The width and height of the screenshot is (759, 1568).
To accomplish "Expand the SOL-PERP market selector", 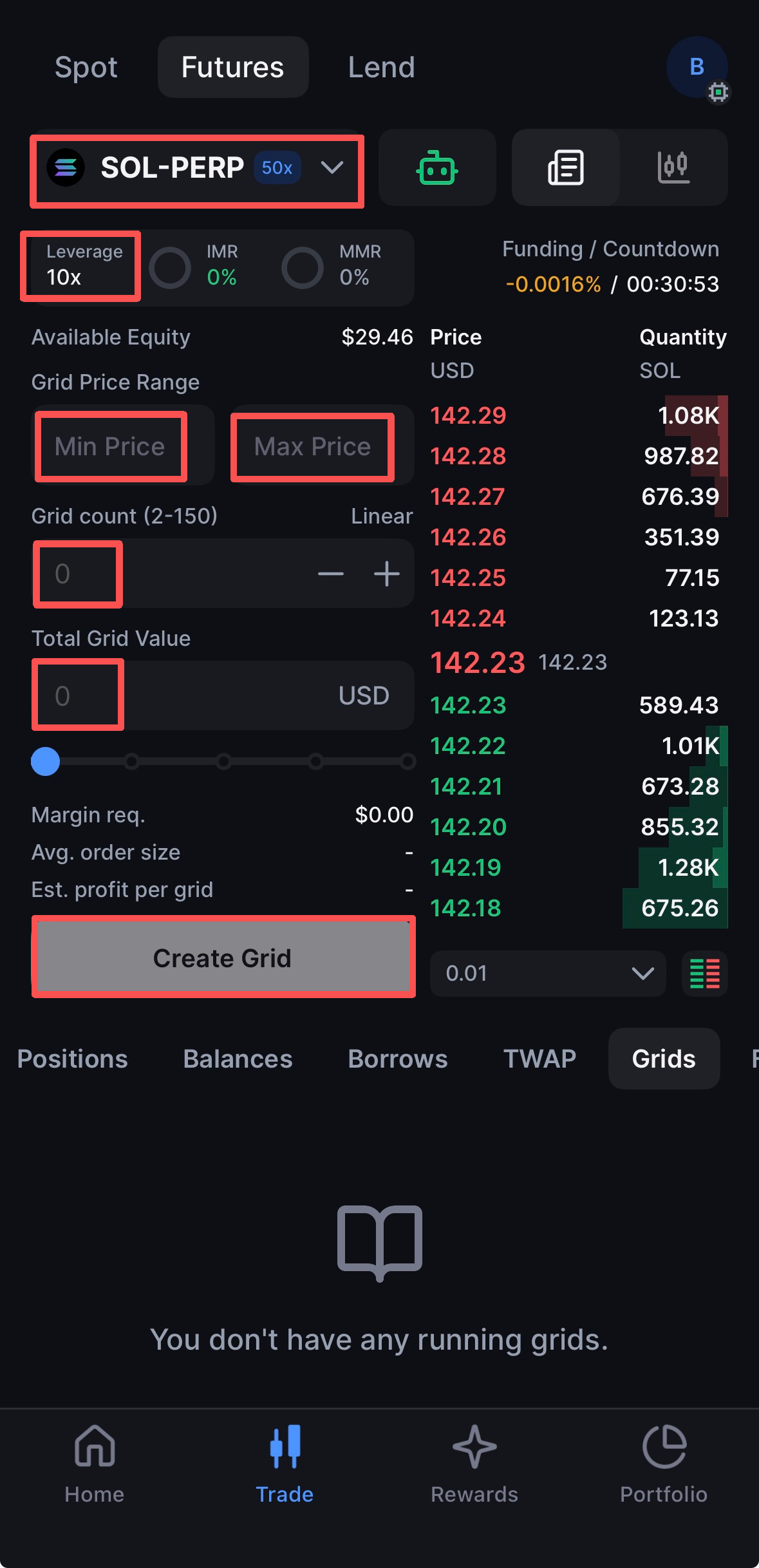I will [197, 169].
